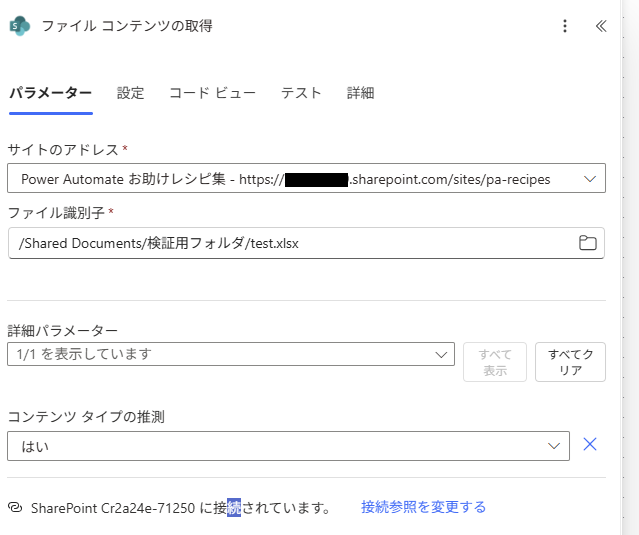Open the three-dot more options menu
The image size is (639, 535).
[565, 26]
